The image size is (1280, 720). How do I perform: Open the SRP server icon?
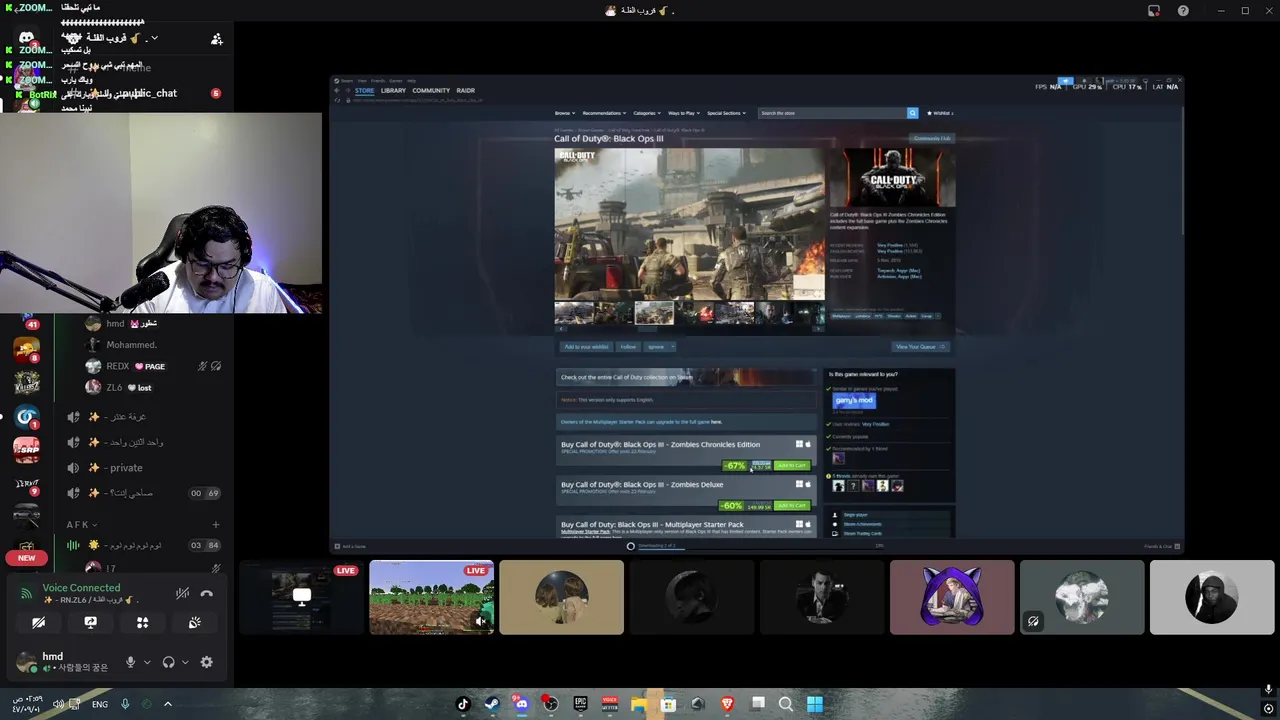(x=27, y=450)
